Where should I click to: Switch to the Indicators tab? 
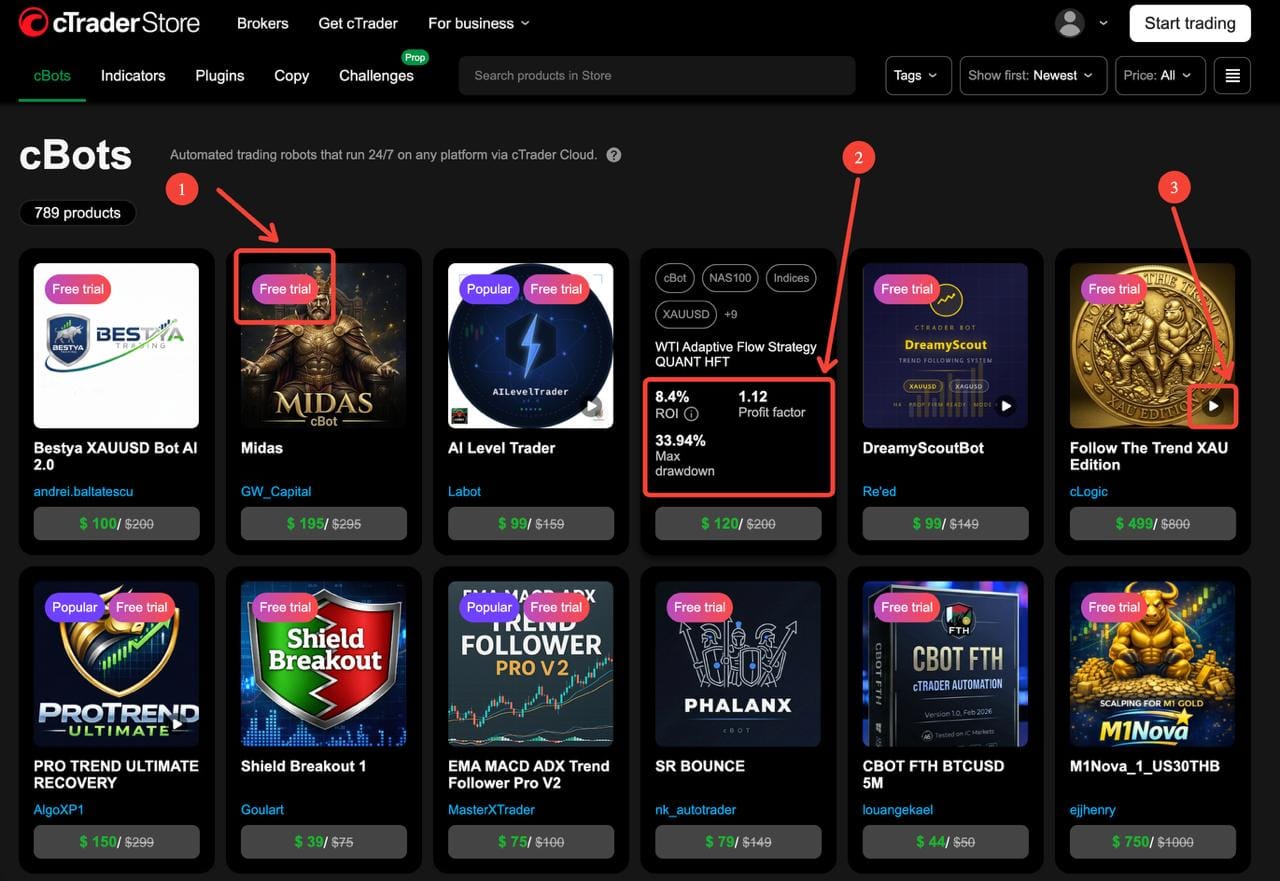point(133,75)
